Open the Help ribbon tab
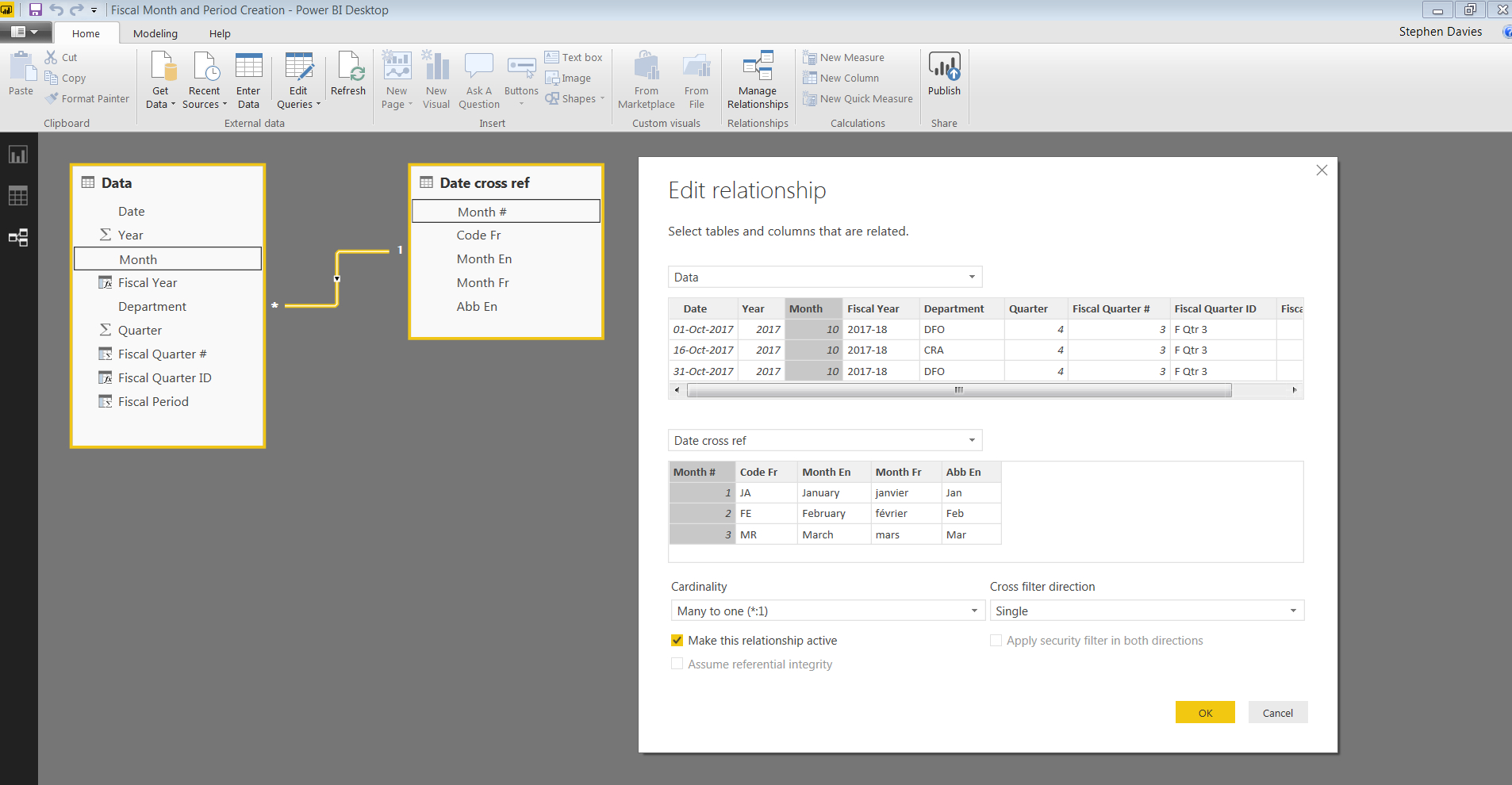Image resolution: width=1512 pixels, height=785 pixels. pos(220,33)
